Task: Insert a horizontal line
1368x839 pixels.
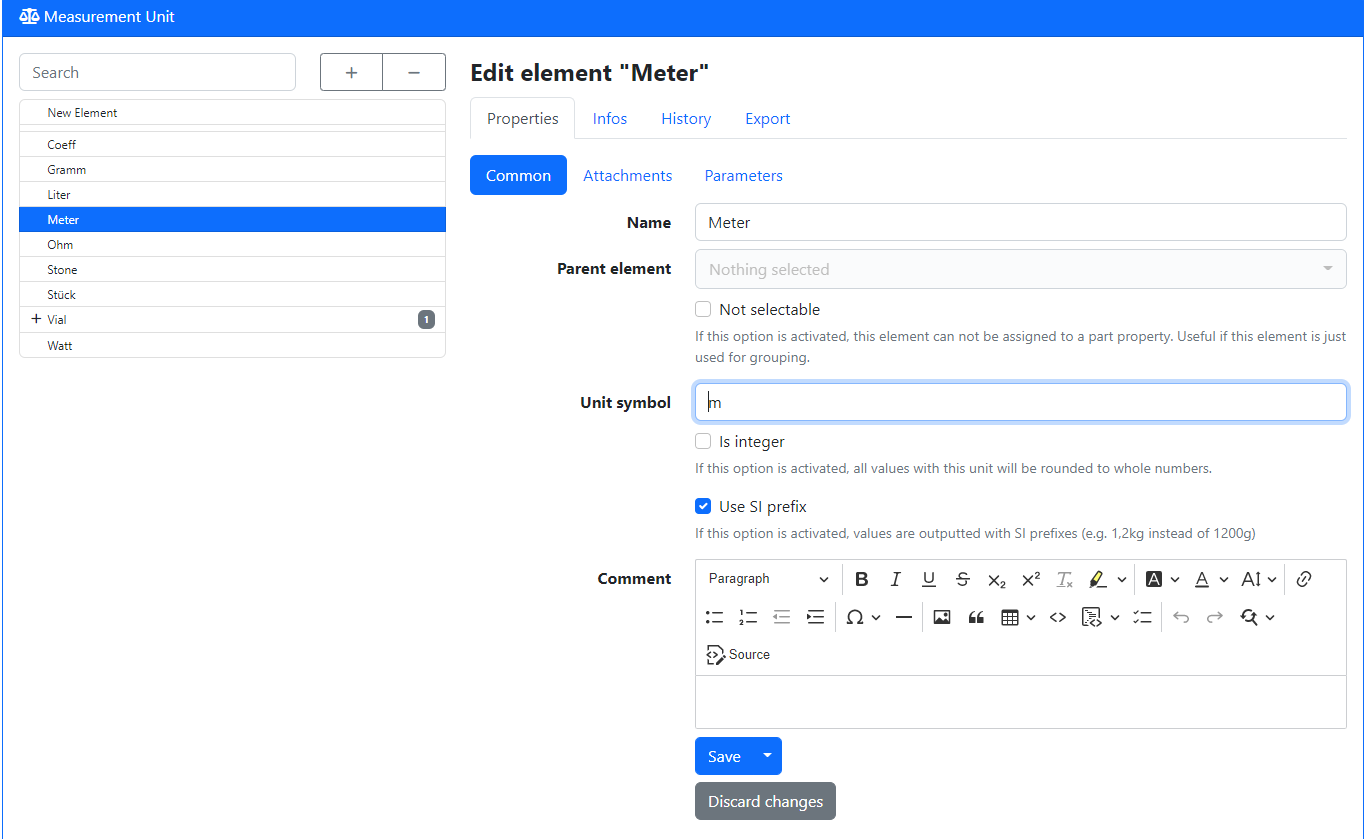Action: point(904,617)
